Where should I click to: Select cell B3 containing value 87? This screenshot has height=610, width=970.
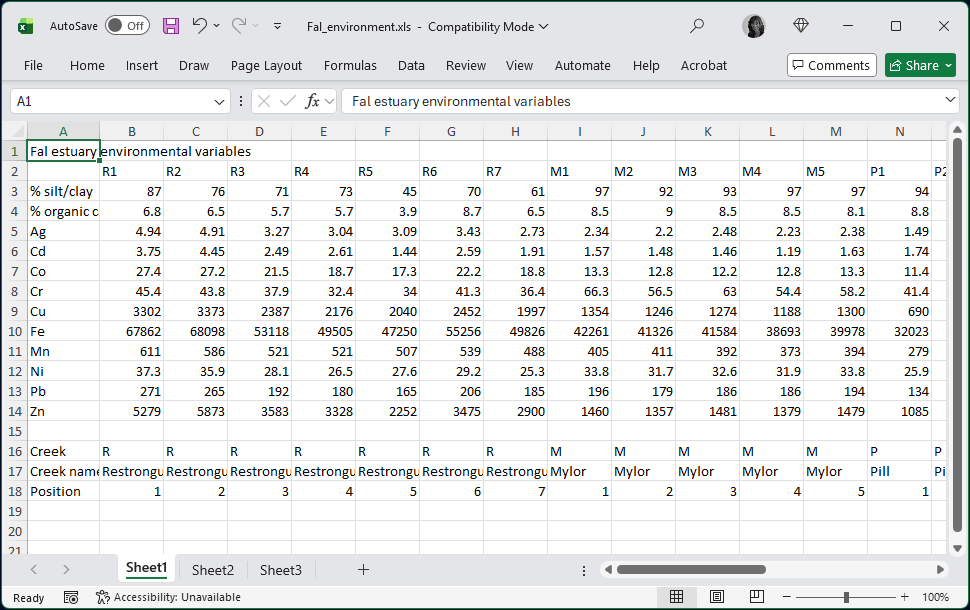tap(131, 191)
